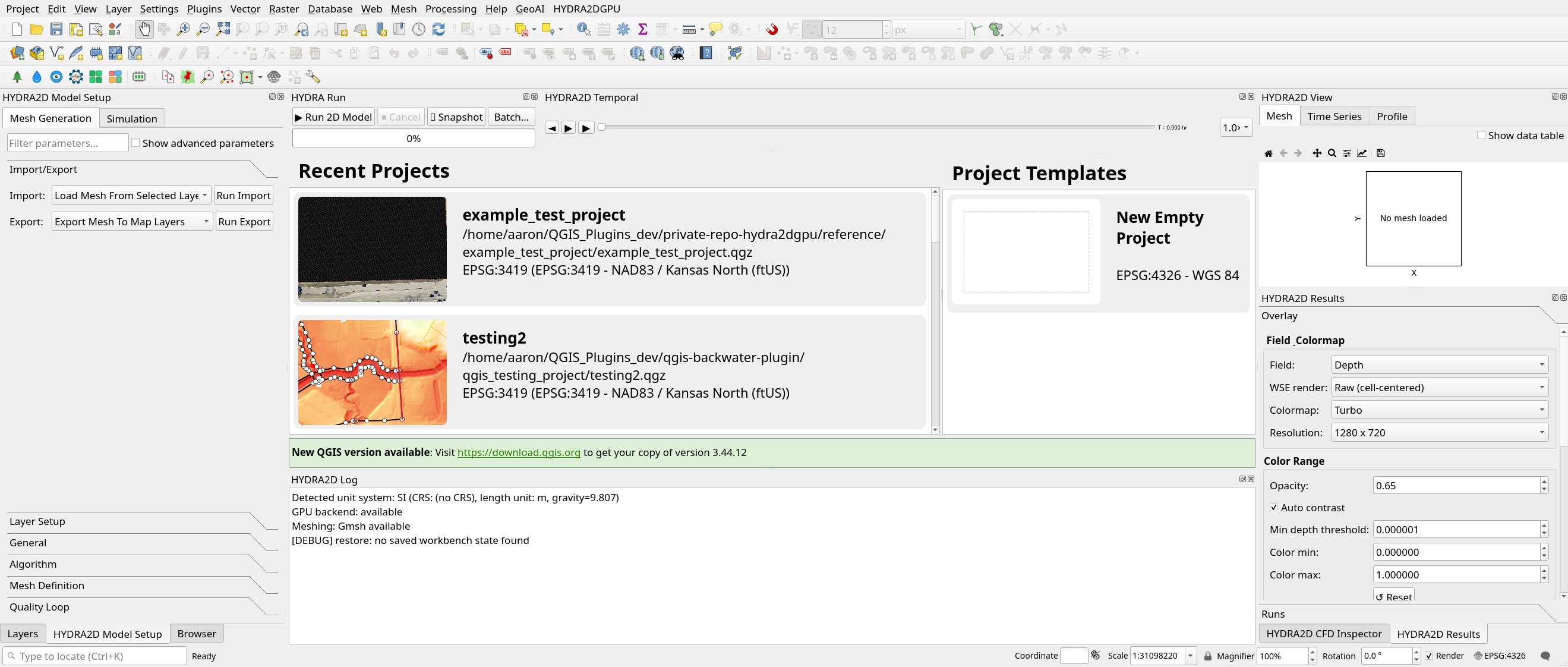Switch to the HYDRA2D CFD Inspector tab
1568x667 pixels.
tap(1324, 634)
